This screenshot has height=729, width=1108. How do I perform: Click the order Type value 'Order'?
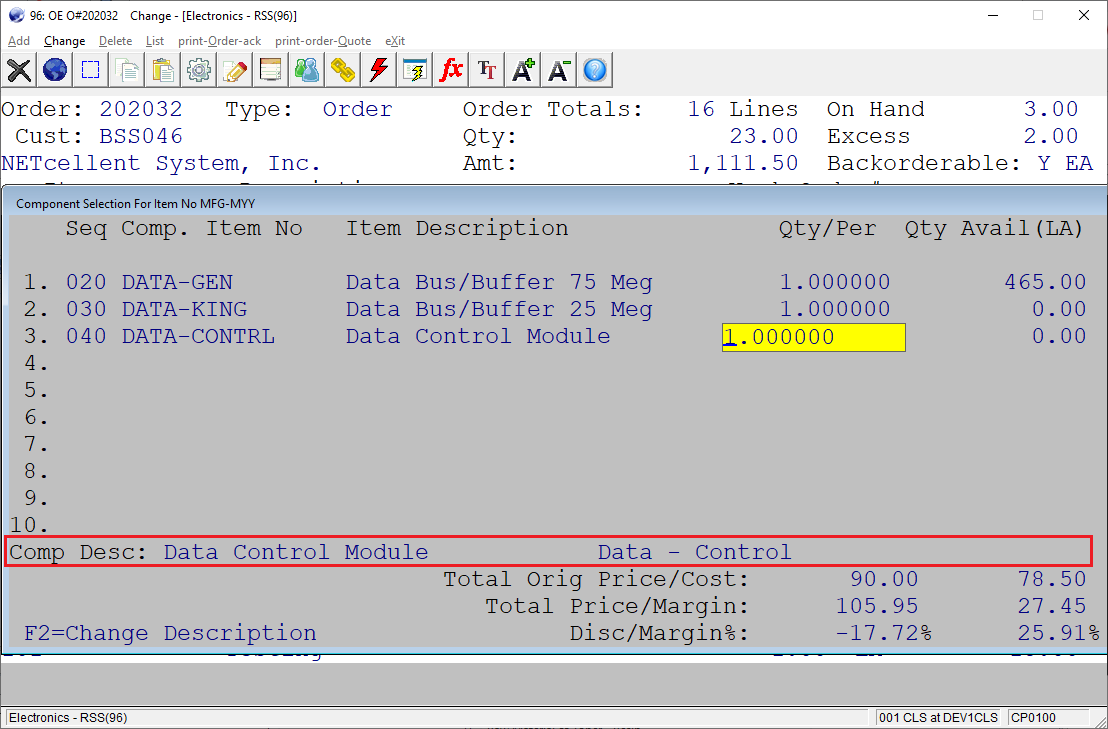(x=358, y=109)
